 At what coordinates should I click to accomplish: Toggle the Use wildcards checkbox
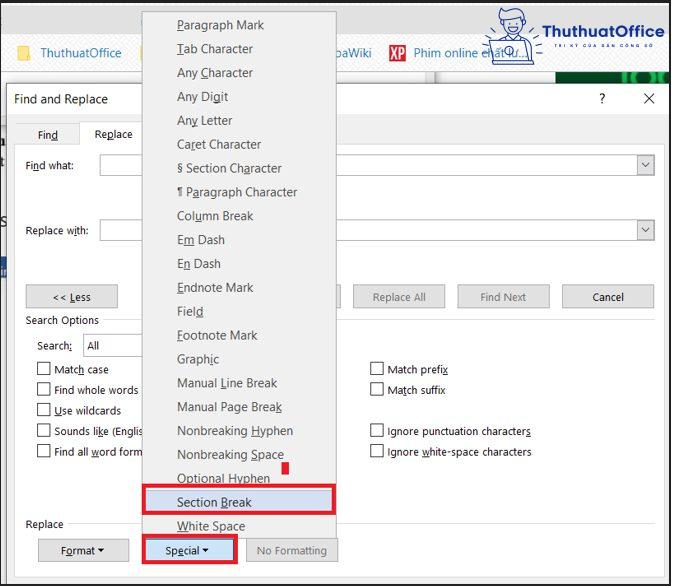click(44, 410)
